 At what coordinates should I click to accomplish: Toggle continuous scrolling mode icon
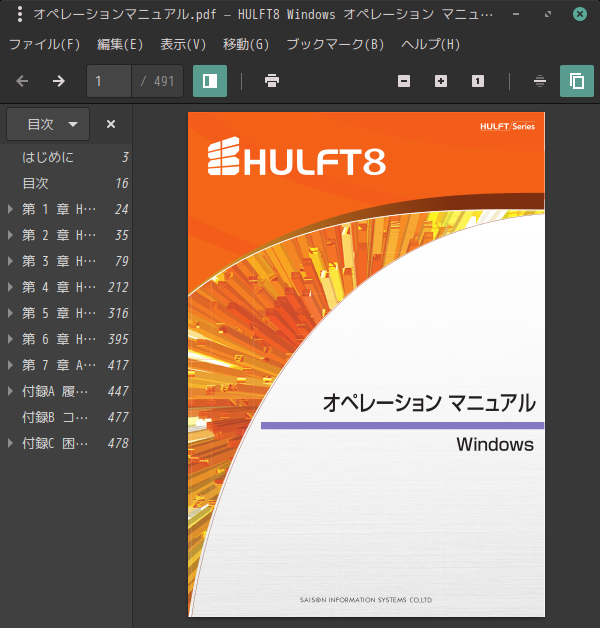[x=540, y=81]
